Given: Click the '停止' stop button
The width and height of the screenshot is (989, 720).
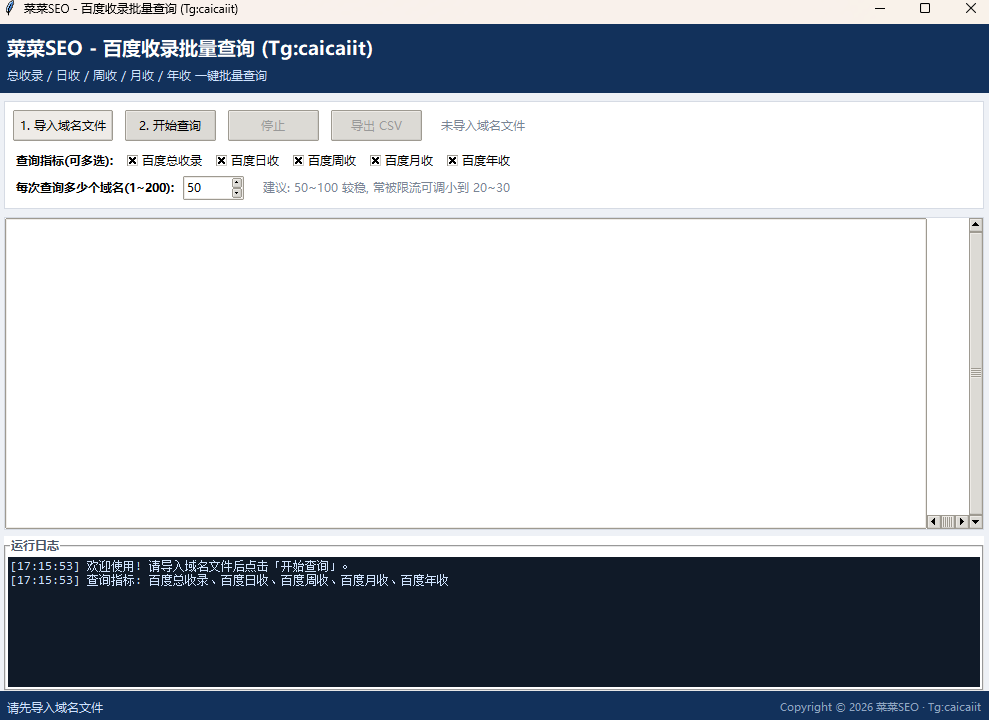Looking at the screenshot, I should point(273,125).
